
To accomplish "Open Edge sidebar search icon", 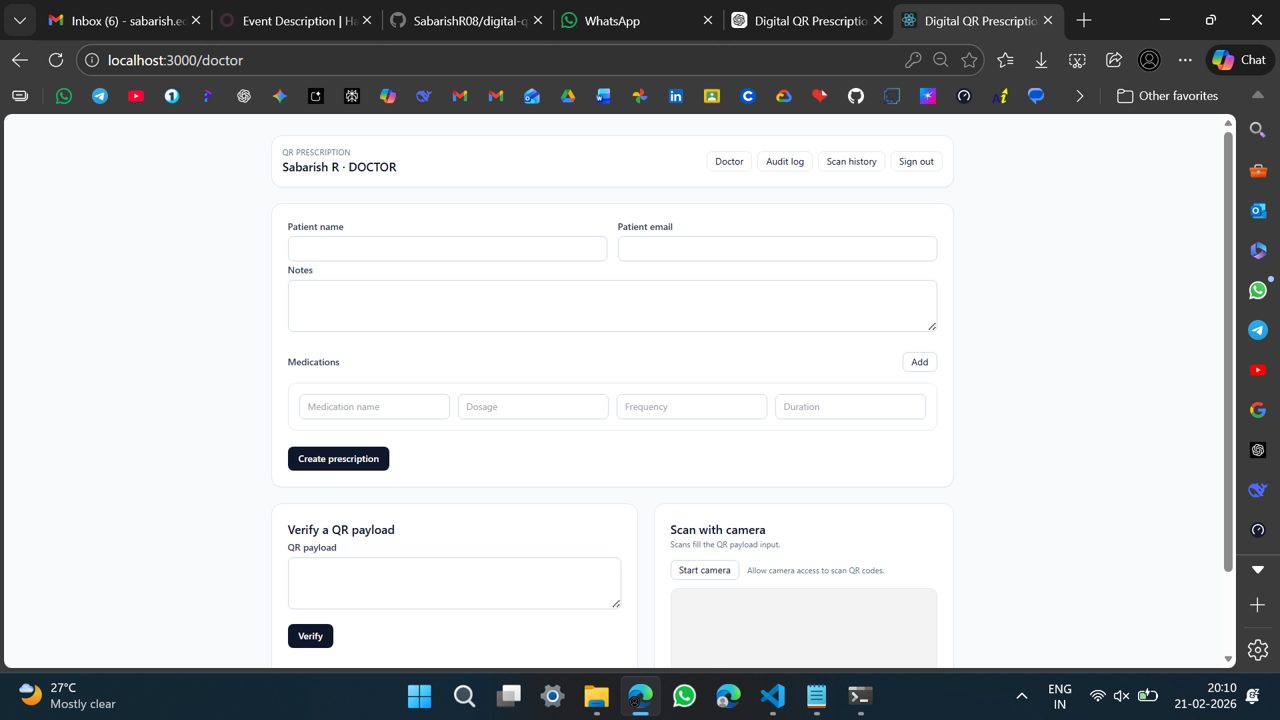I will (x=1258, y=129).
